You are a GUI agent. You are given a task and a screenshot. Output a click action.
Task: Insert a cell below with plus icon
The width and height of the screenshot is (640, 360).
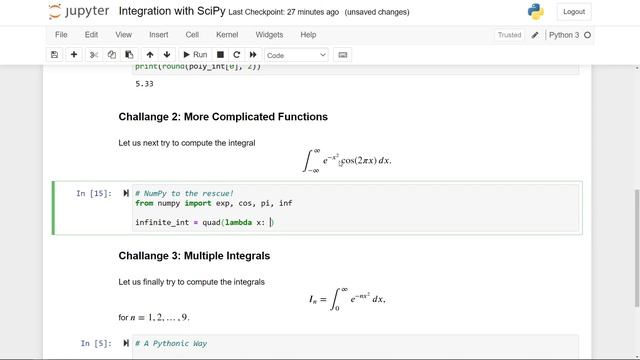coord(74,55)
